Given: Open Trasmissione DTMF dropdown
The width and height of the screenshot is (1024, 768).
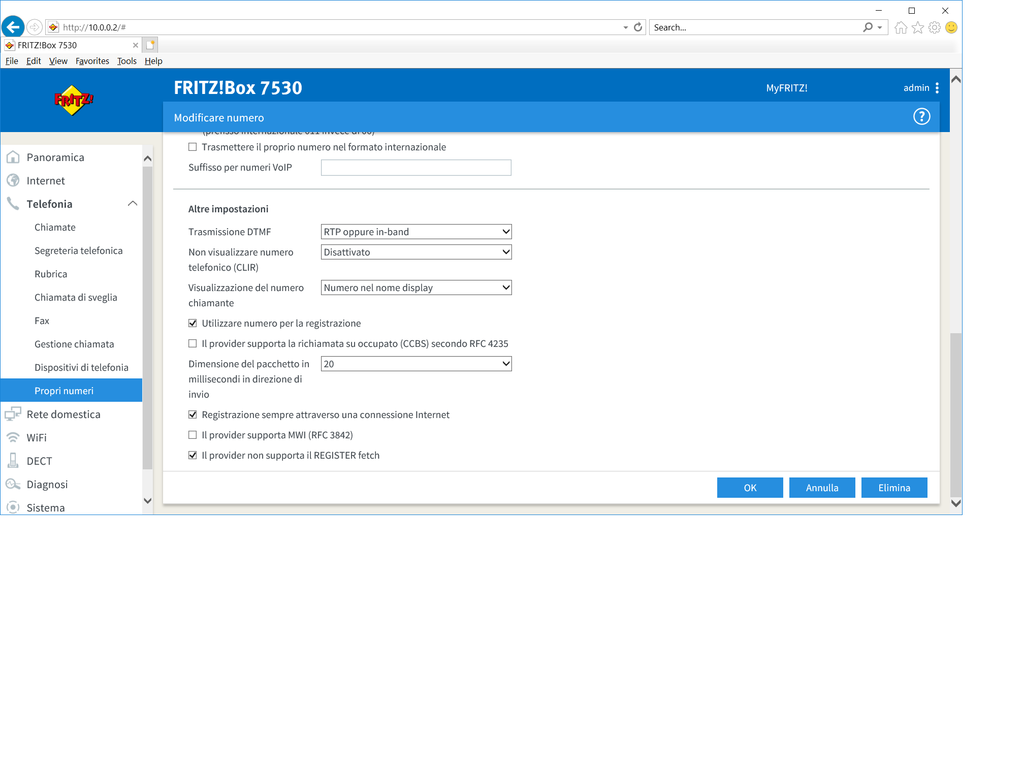Looking at the screenshot, I should coord(416,232).
